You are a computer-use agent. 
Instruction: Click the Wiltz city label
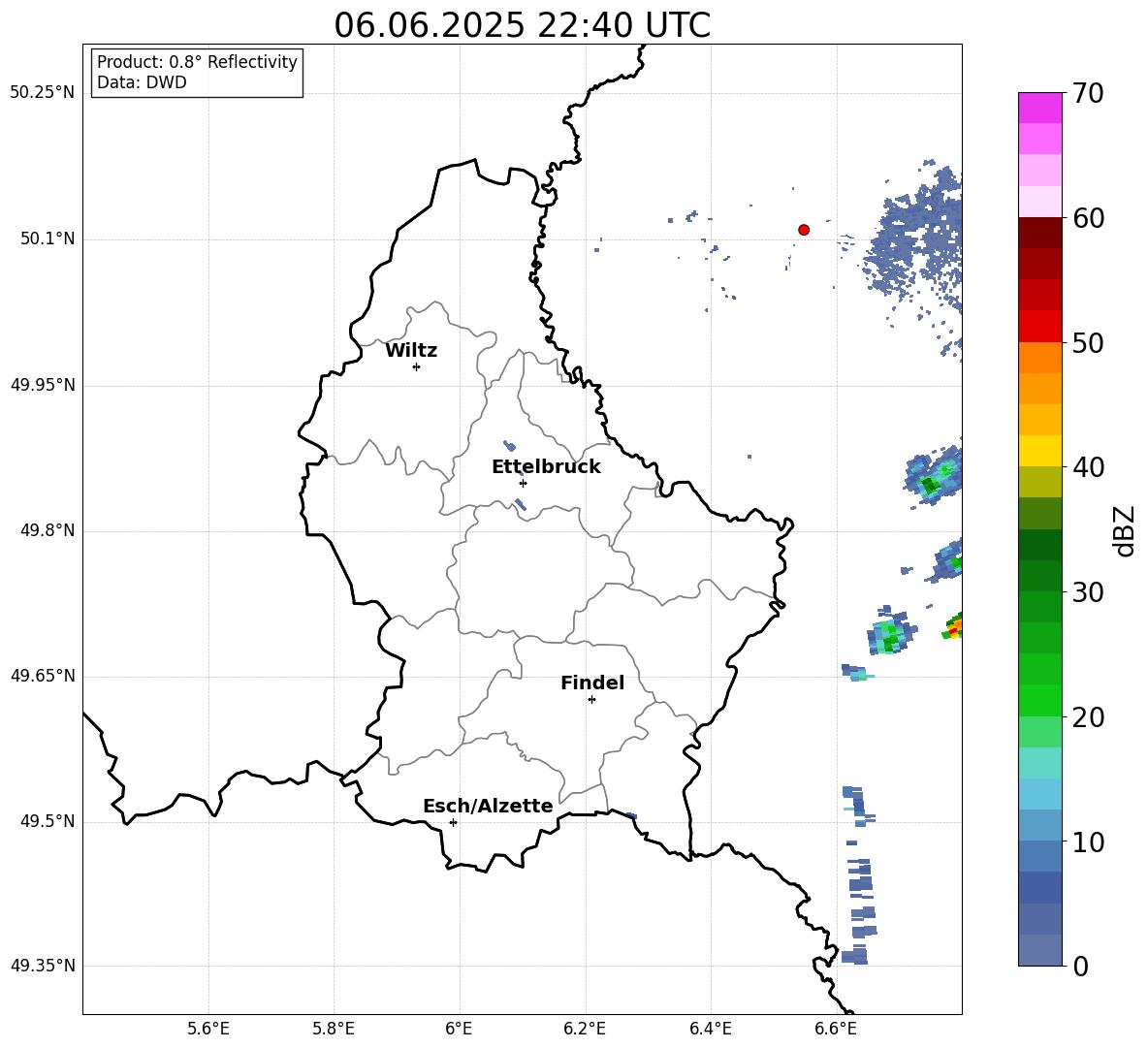411,351
